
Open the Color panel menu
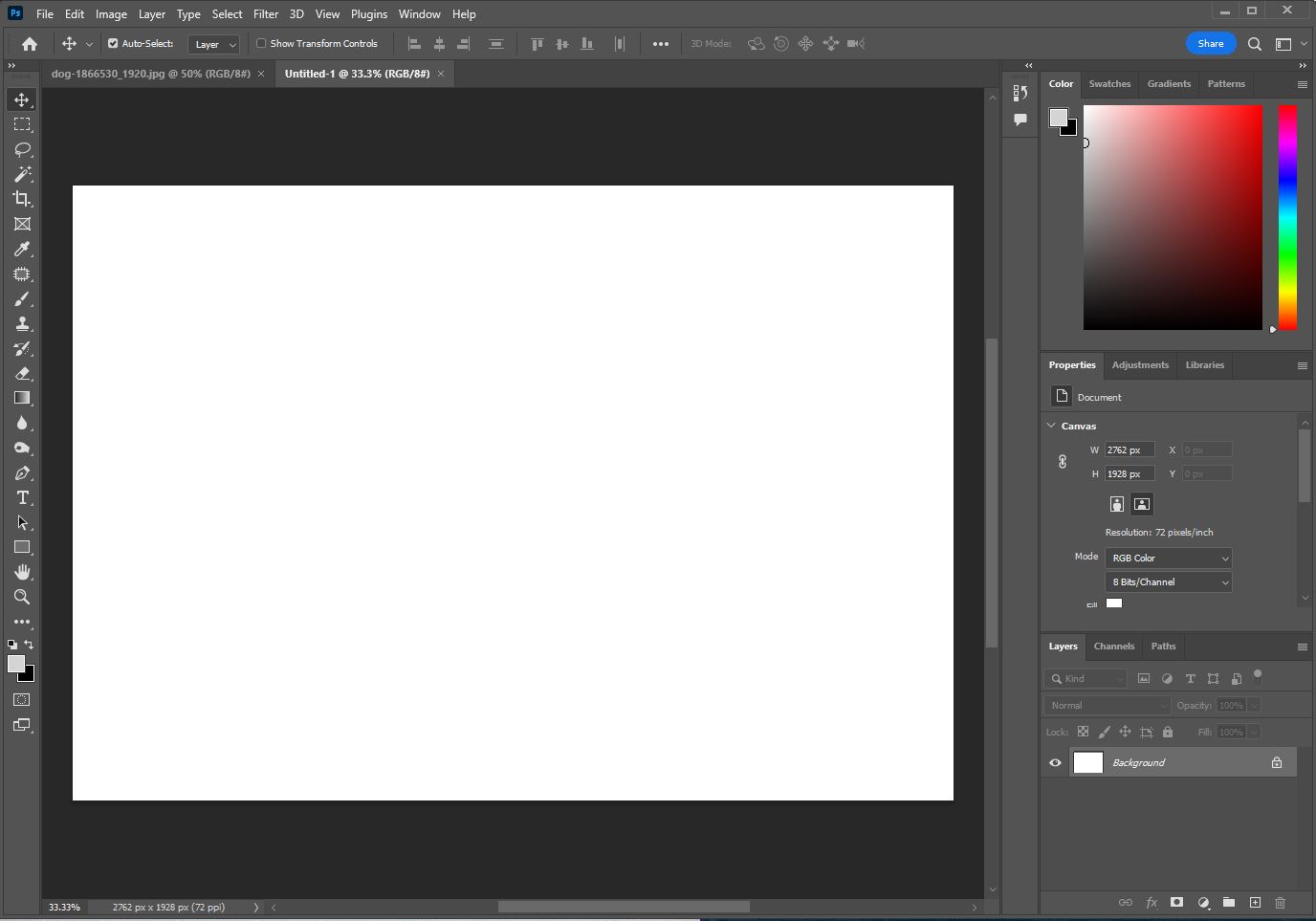tap(1303, 85)
